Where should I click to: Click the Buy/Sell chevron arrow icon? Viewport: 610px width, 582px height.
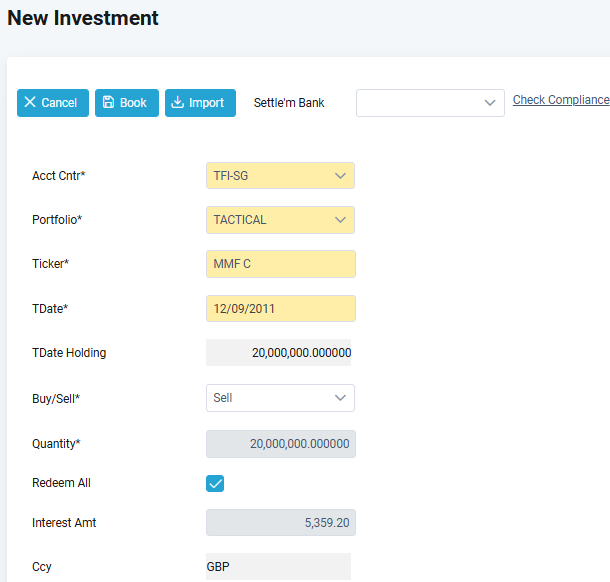click(x=340, y=398)
